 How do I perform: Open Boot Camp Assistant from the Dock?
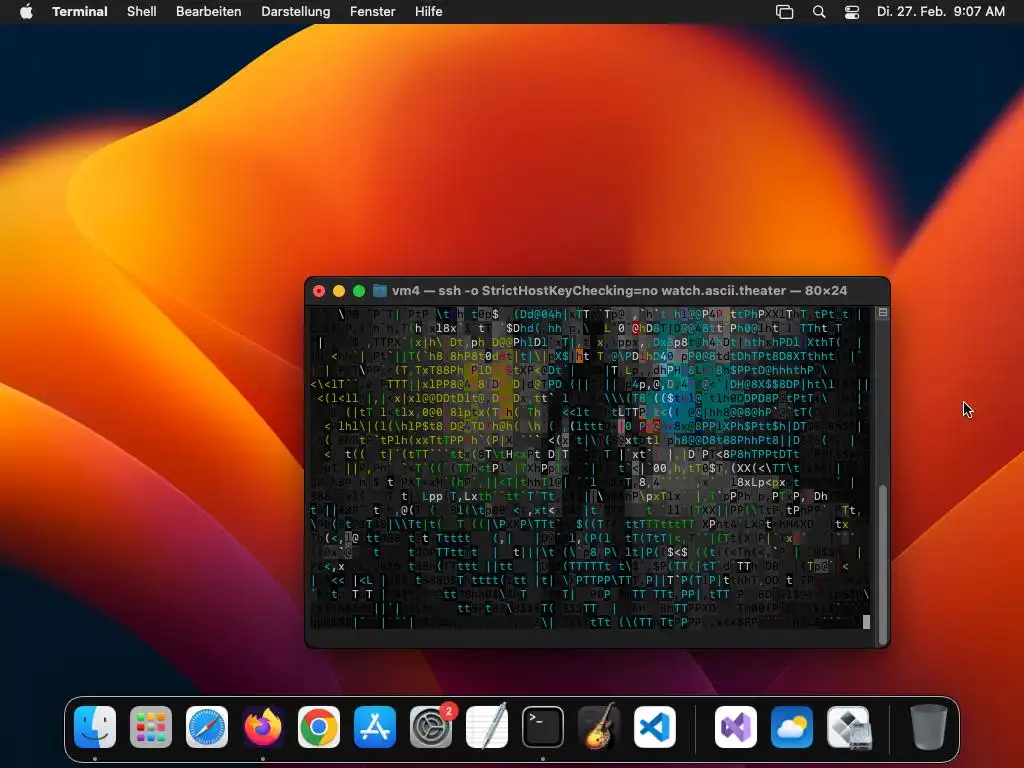pyautogui.click(x=848, y=727)
